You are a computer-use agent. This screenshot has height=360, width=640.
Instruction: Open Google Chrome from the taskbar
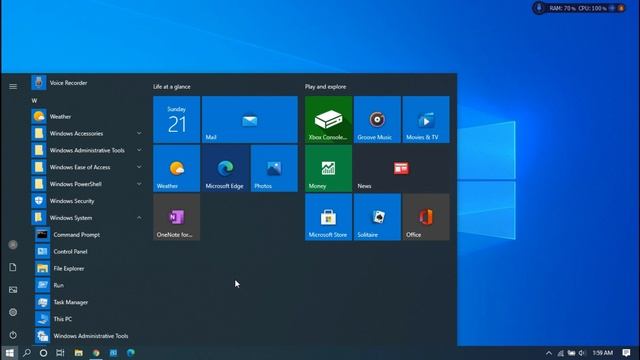coord(96,353)
